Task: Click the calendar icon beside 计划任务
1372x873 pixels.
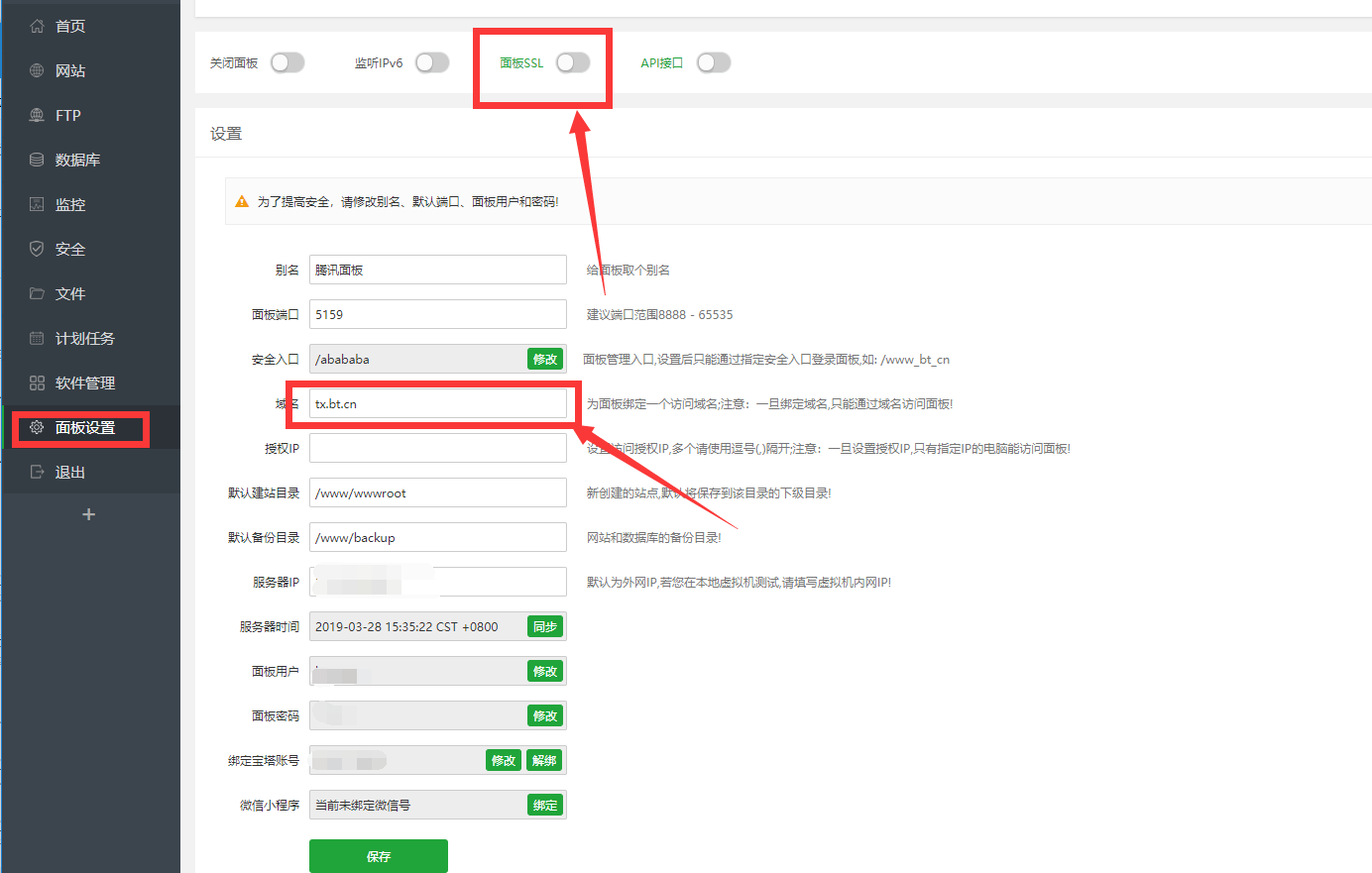Action: coord(37,338)
